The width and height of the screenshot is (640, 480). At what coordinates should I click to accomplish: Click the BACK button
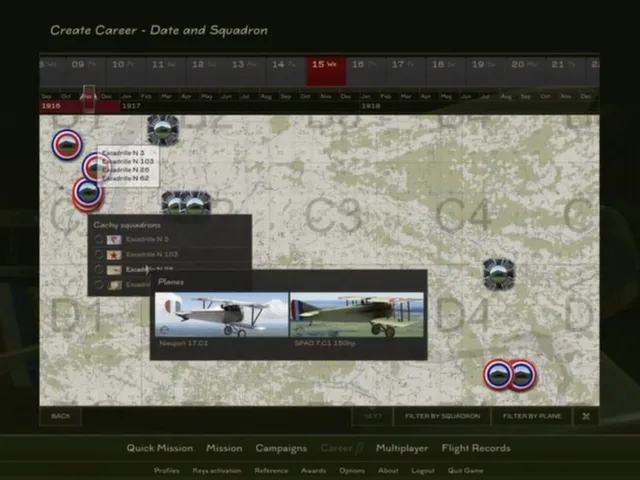point(60,416)
